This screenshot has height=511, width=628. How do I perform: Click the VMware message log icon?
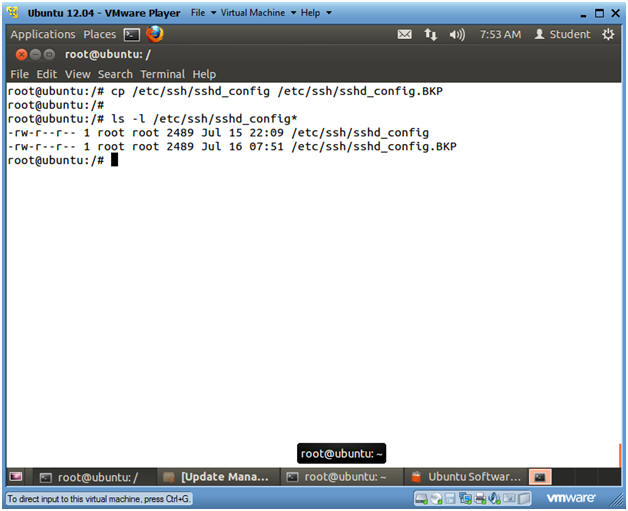[x=523, y=499]
